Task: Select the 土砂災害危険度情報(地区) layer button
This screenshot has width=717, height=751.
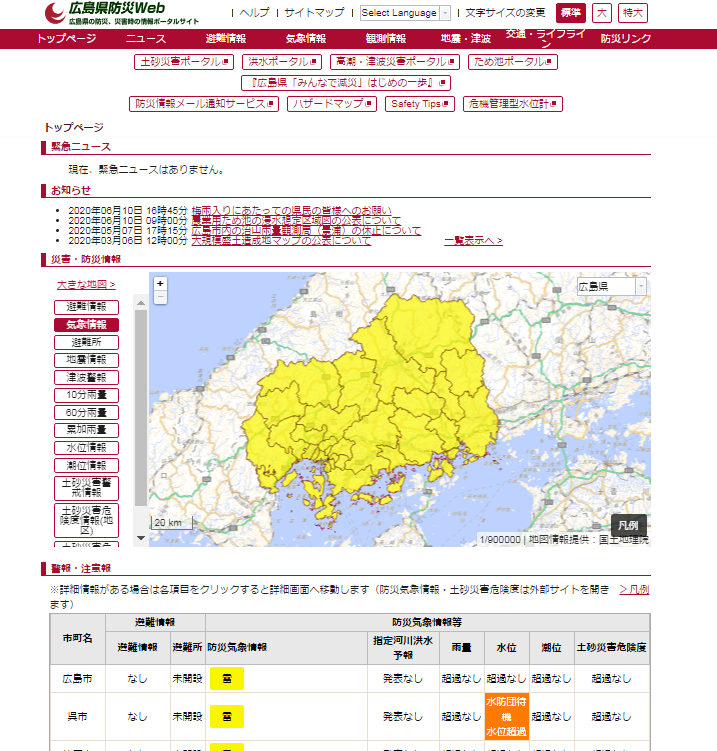Action: pyautogui.click(x=86, y=520)
